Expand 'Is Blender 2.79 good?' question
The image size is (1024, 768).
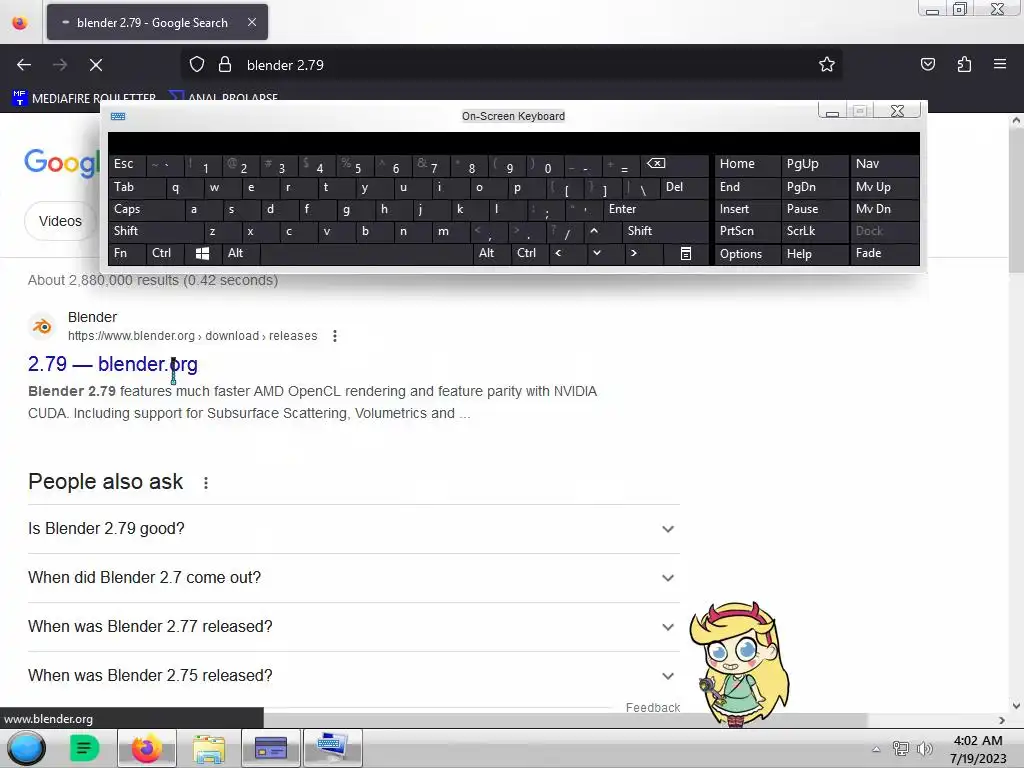353,529
